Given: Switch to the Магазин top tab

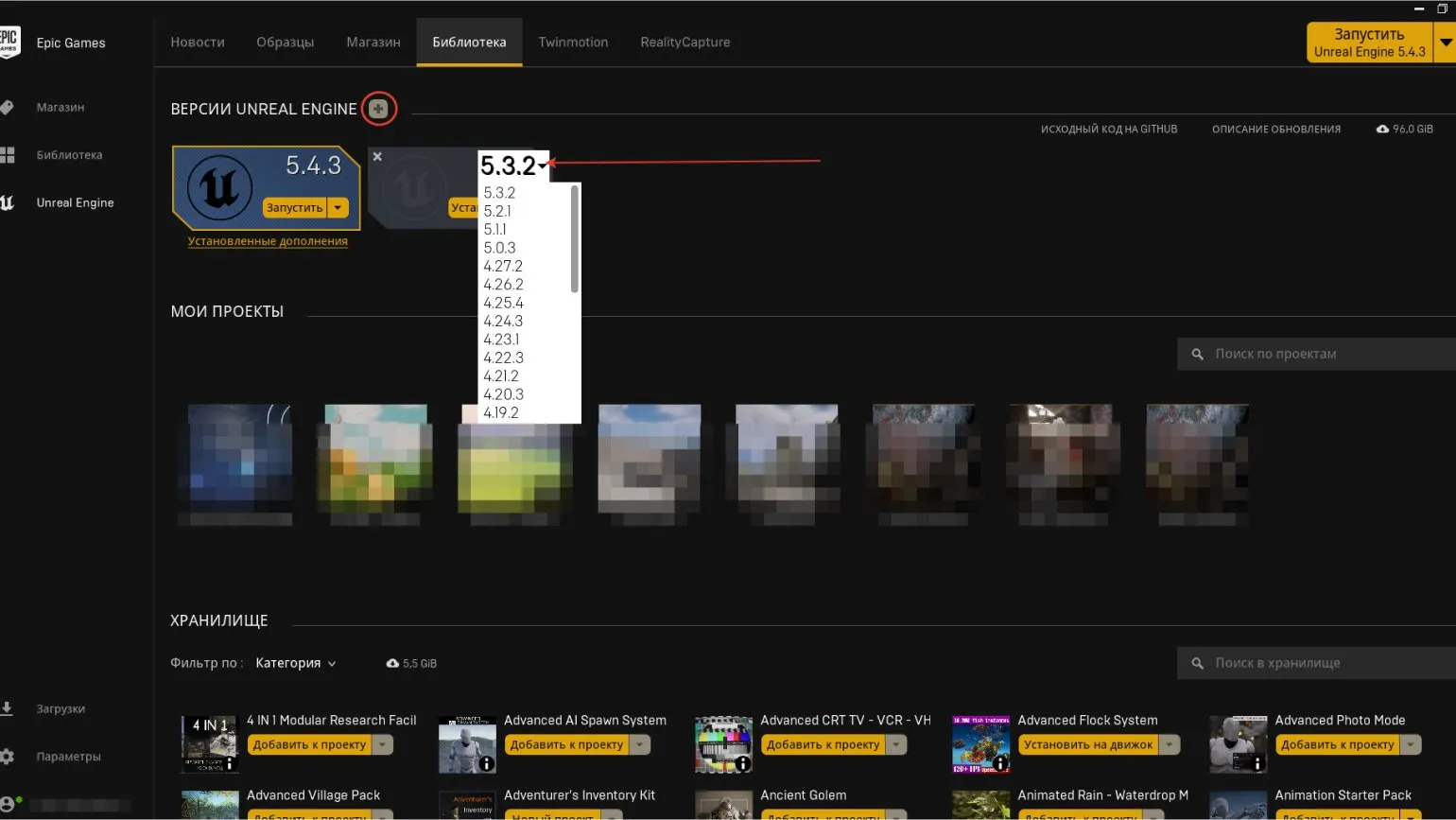Looking at the screenshot, I should (x=373, y=43).
